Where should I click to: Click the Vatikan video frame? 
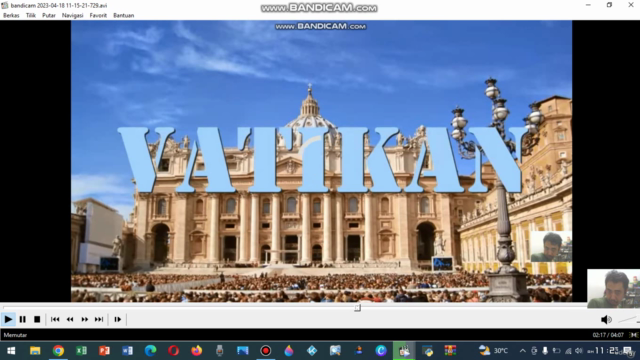pos(321,161)
